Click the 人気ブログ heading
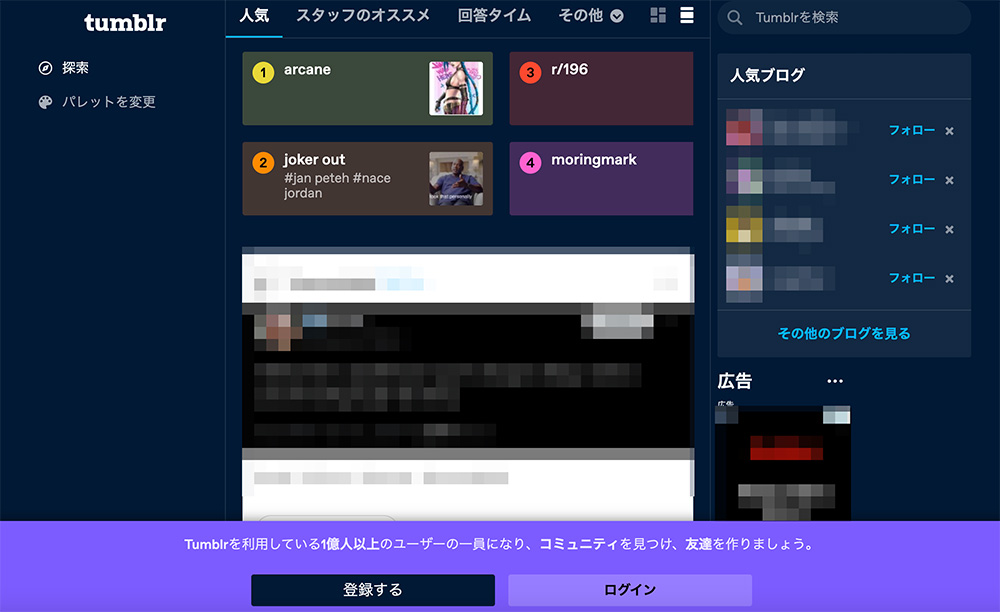 [767, 75]
